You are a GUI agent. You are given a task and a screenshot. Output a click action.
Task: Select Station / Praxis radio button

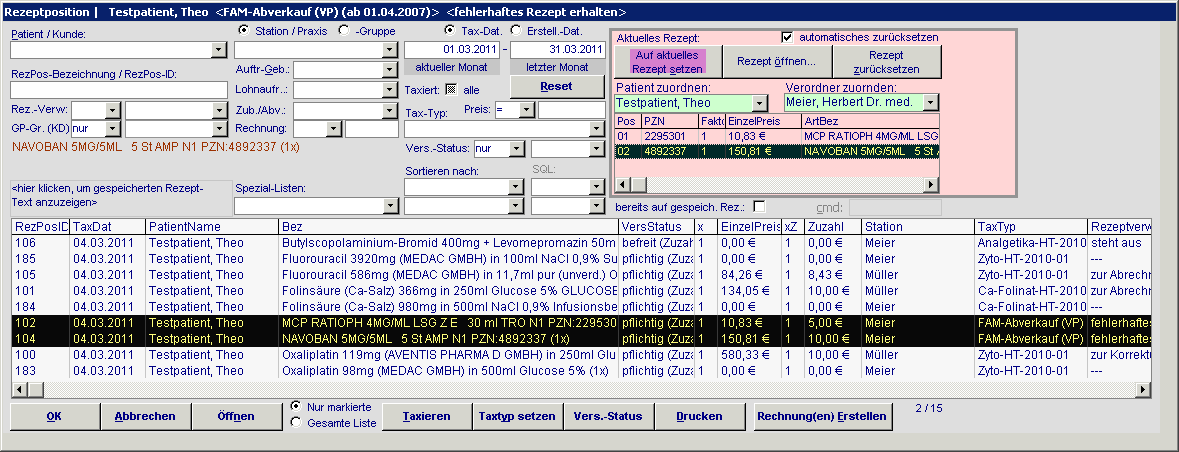coord(243,31)
